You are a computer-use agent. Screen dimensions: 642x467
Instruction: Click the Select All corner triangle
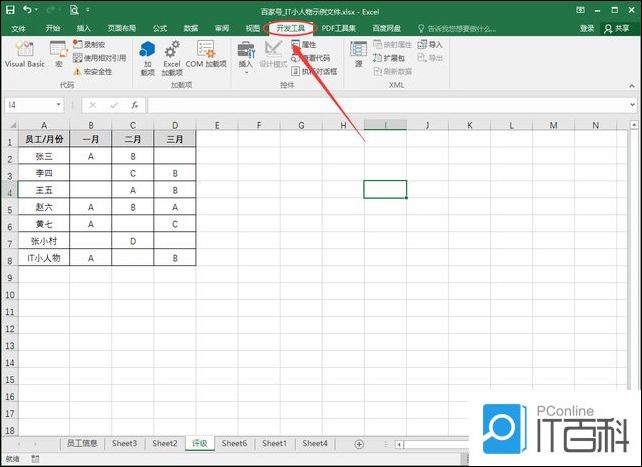tap(12, 125)
